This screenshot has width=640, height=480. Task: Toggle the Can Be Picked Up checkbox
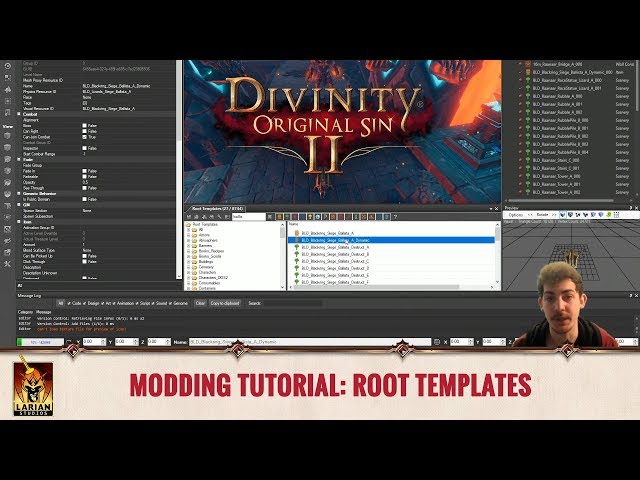pyautogui.click(x=84, y=256)
